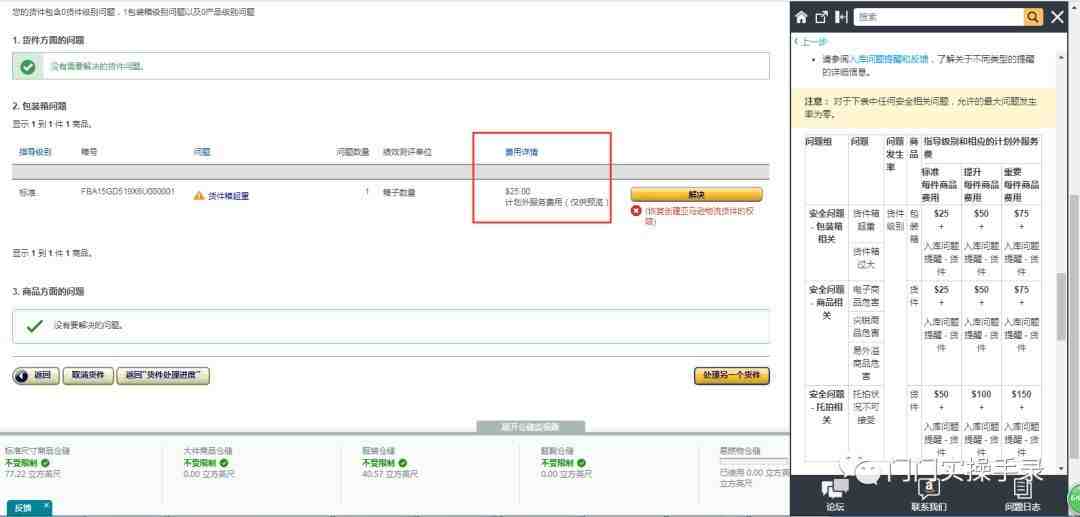
Task: Click the 取消货件 cancel shipment button
Action: (88, 375)
